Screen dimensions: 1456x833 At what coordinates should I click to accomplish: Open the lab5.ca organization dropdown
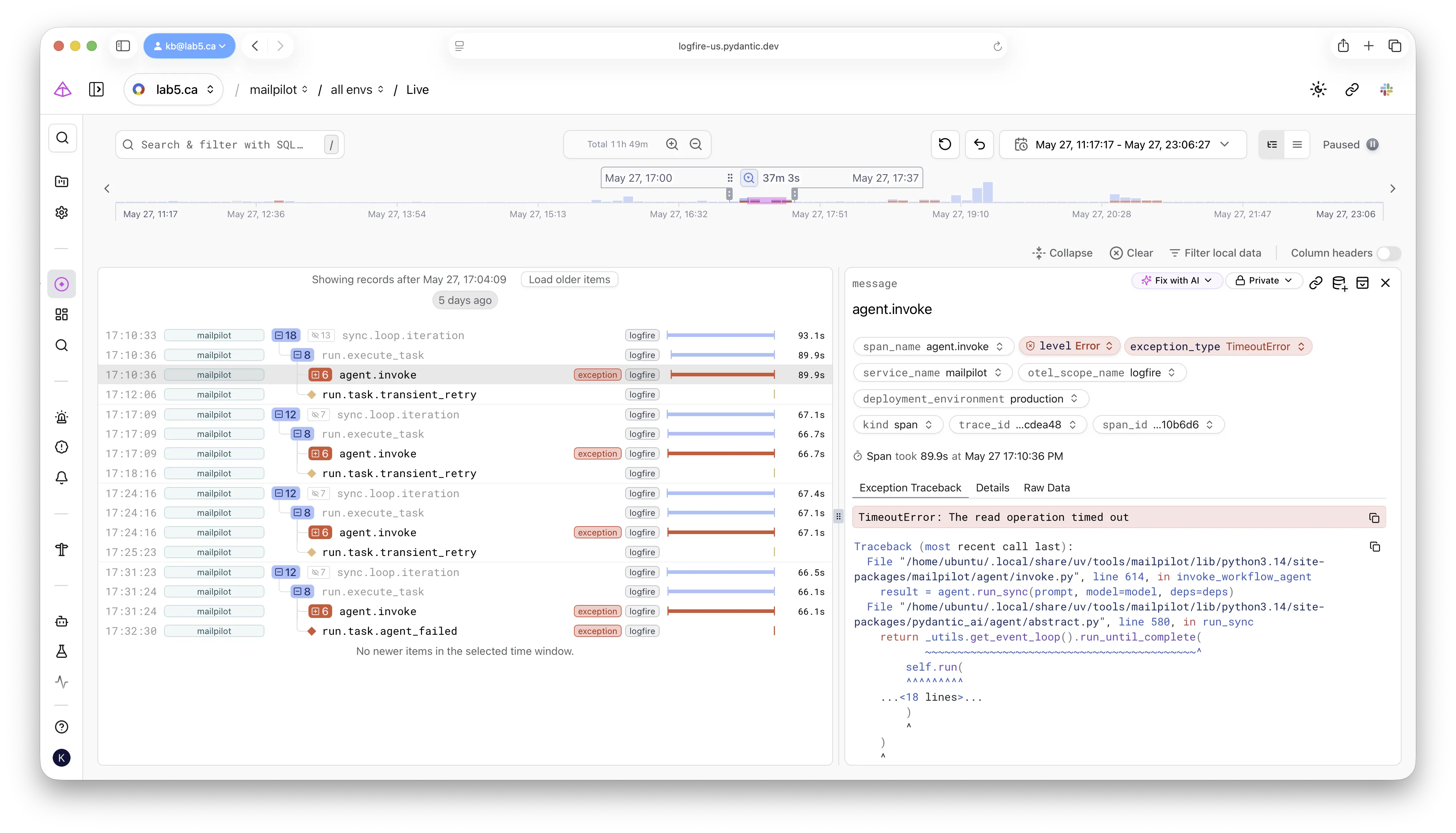pyautogui.click(x=173, y=89)
